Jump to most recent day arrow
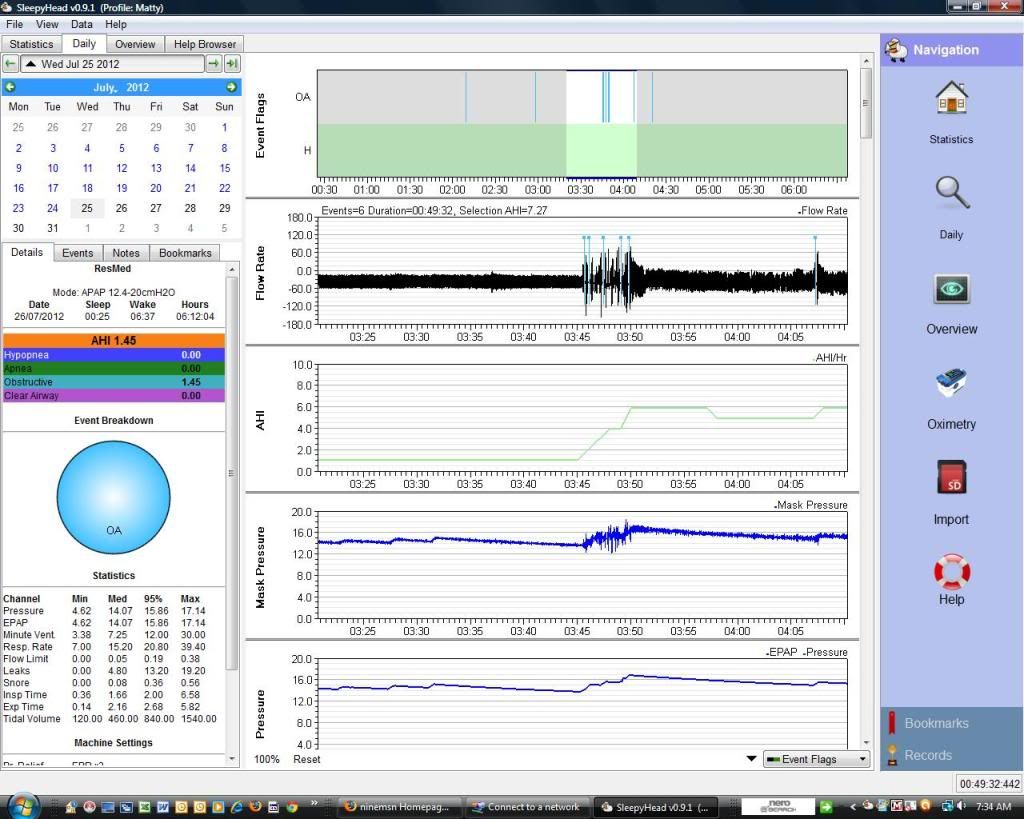 coord(232,64)
